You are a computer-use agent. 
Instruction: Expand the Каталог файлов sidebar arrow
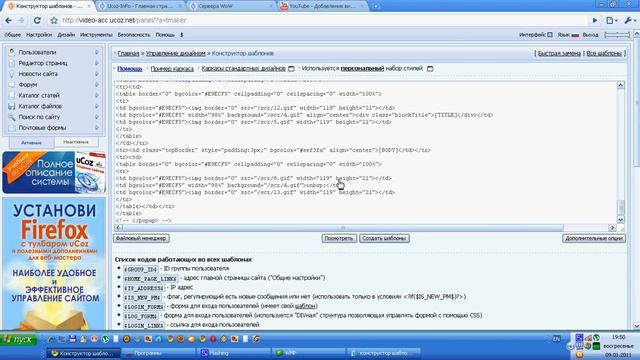97,106
